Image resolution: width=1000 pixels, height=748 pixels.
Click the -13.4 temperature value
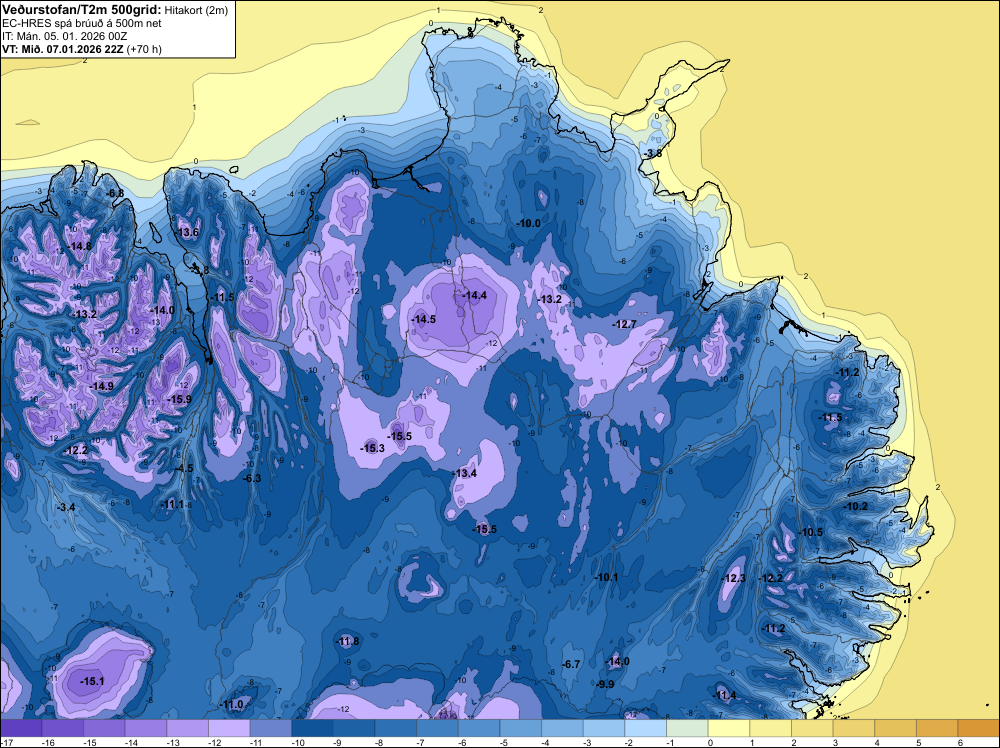464,473
